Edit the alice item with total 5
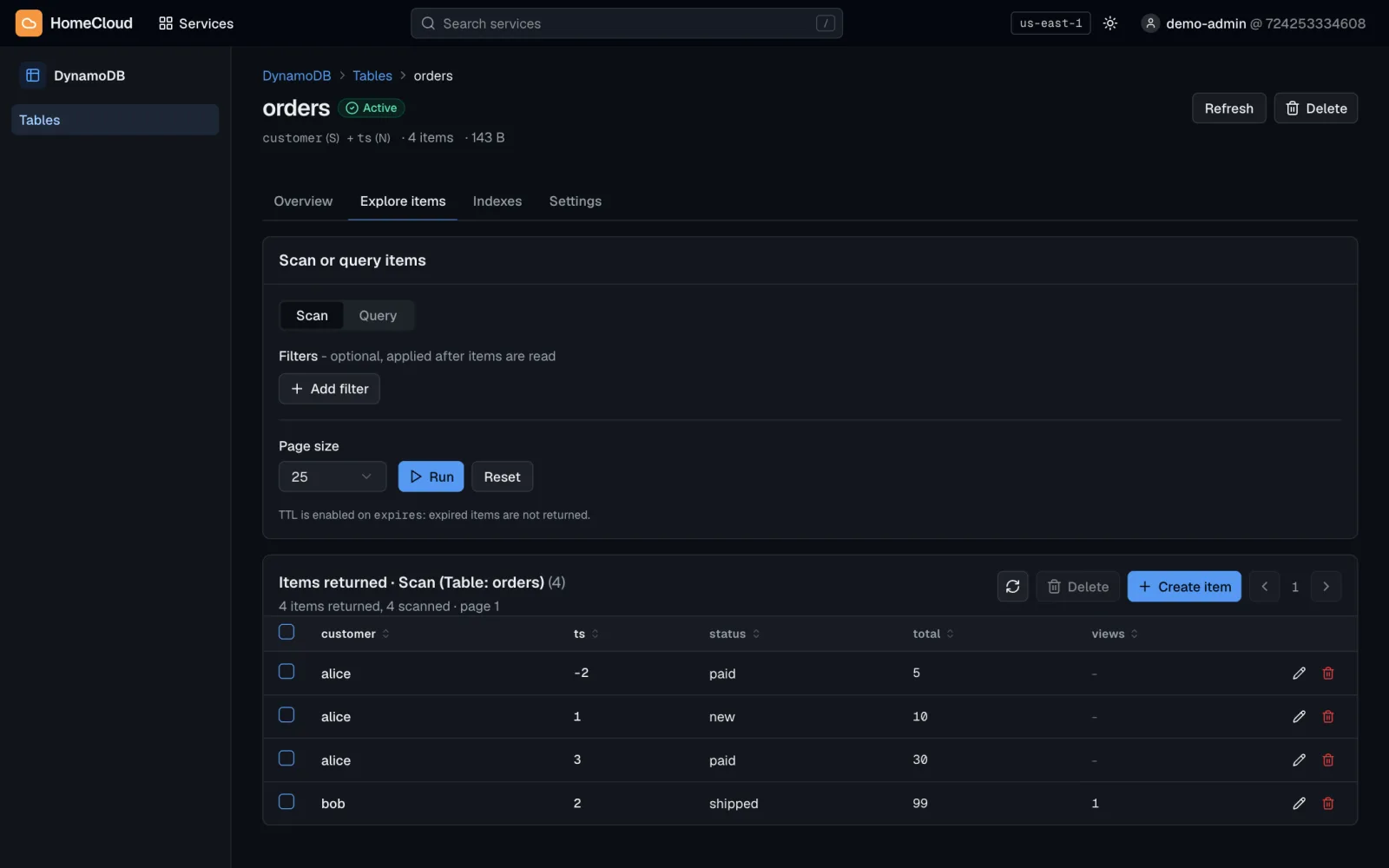1389x868 pixels. coord(1299,674)
